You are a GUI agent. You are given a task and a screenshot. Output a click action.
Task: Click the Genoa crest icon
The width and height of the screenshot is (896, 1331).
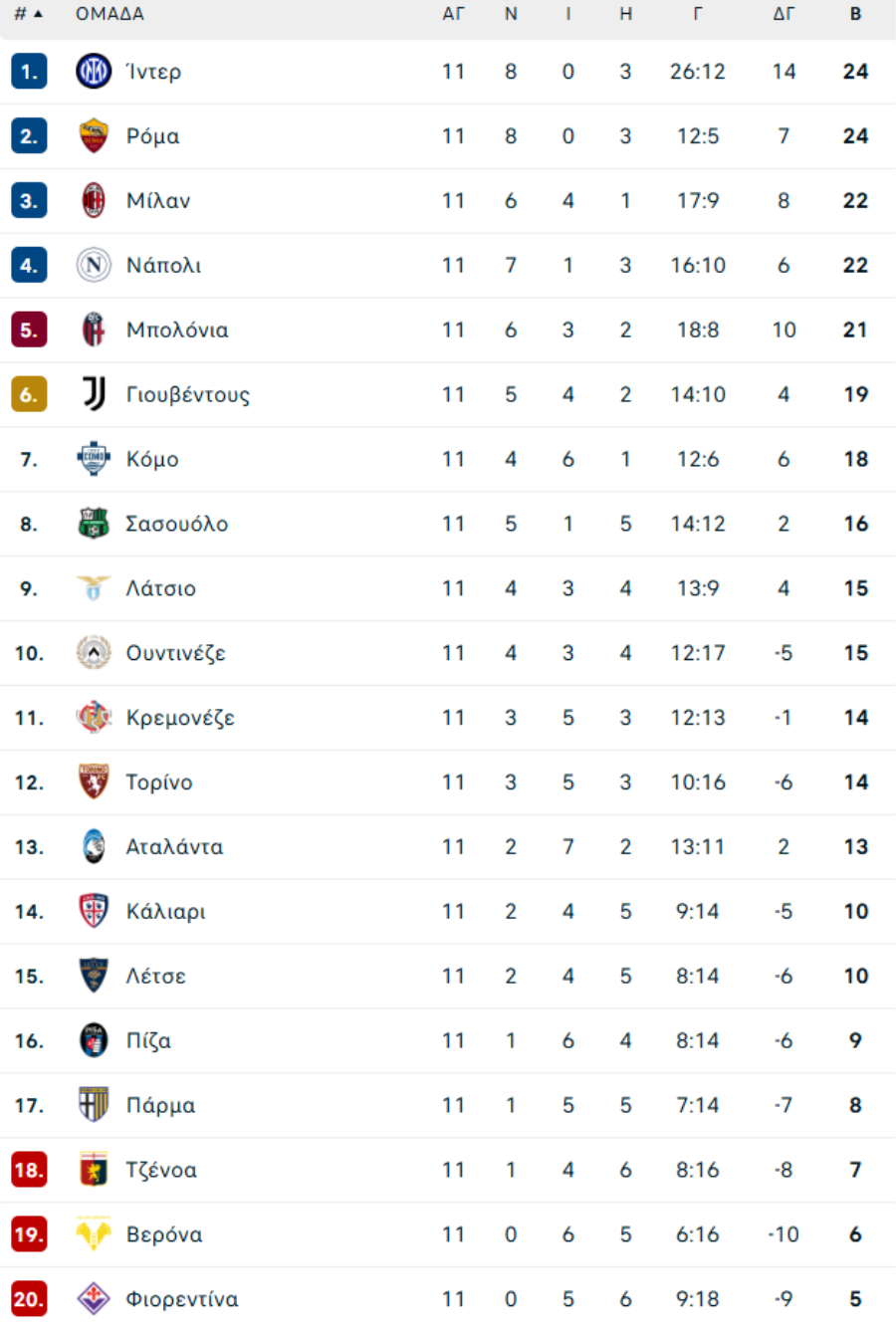94,1170
